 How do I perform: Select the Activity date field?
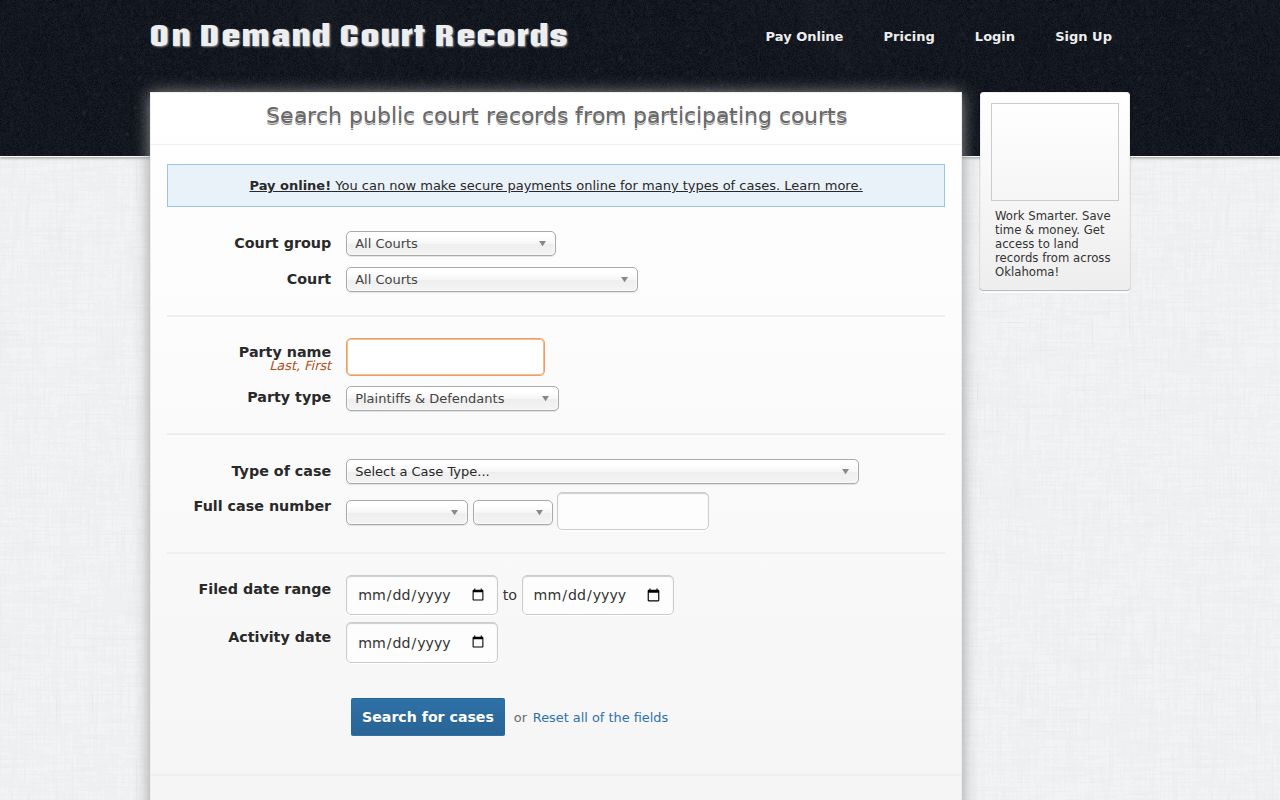422,643
